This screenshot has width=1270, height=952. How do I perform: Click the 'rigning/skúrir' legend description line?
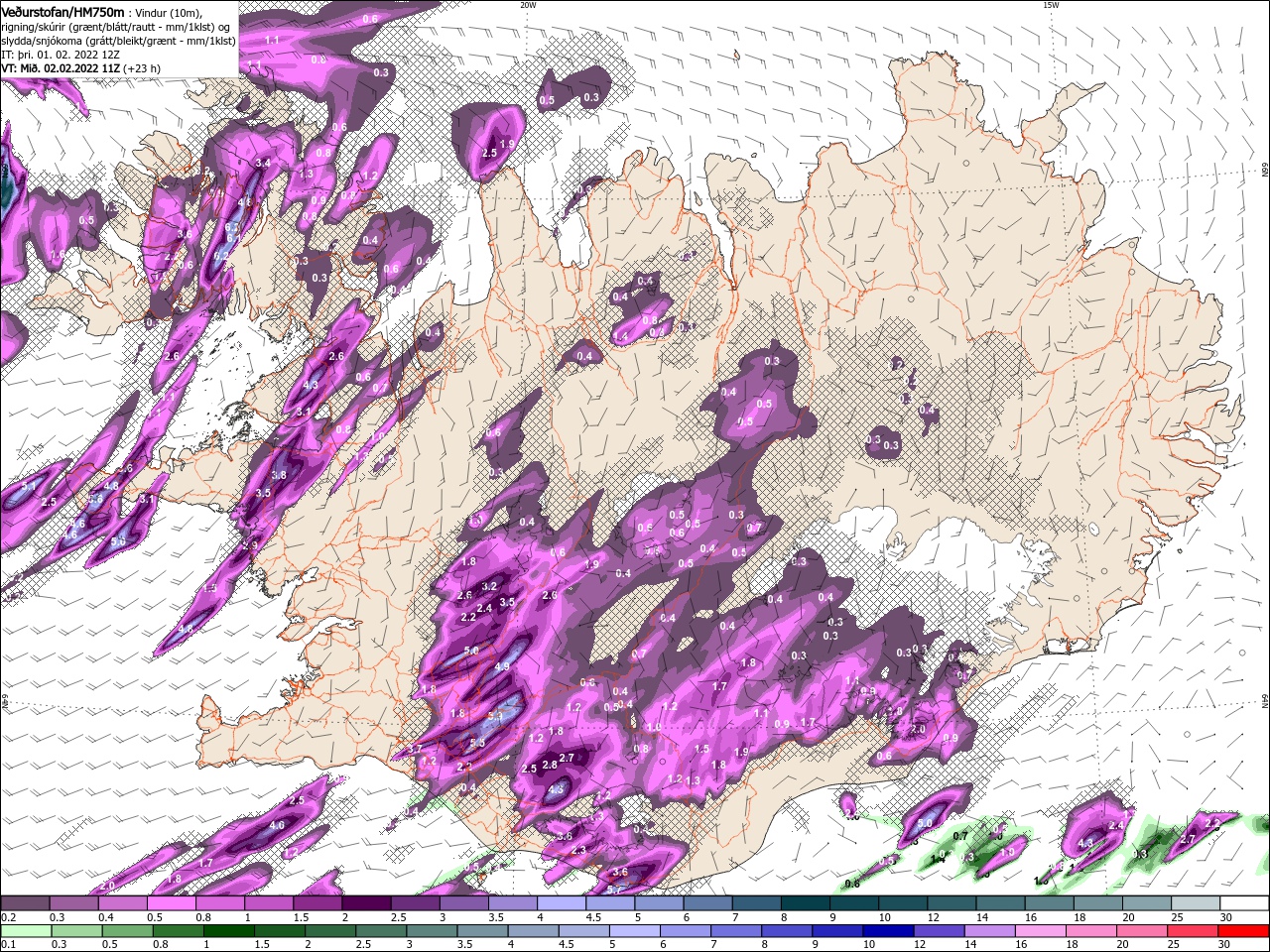click(117, 27)
